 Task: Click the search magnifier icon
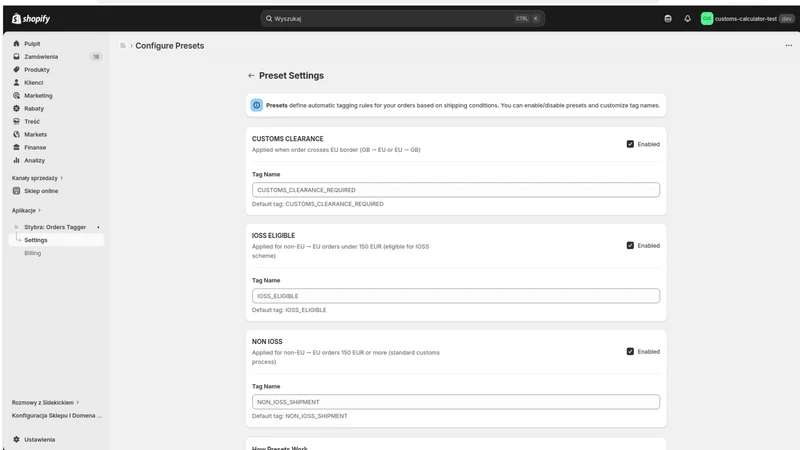[x=269, y=18]
